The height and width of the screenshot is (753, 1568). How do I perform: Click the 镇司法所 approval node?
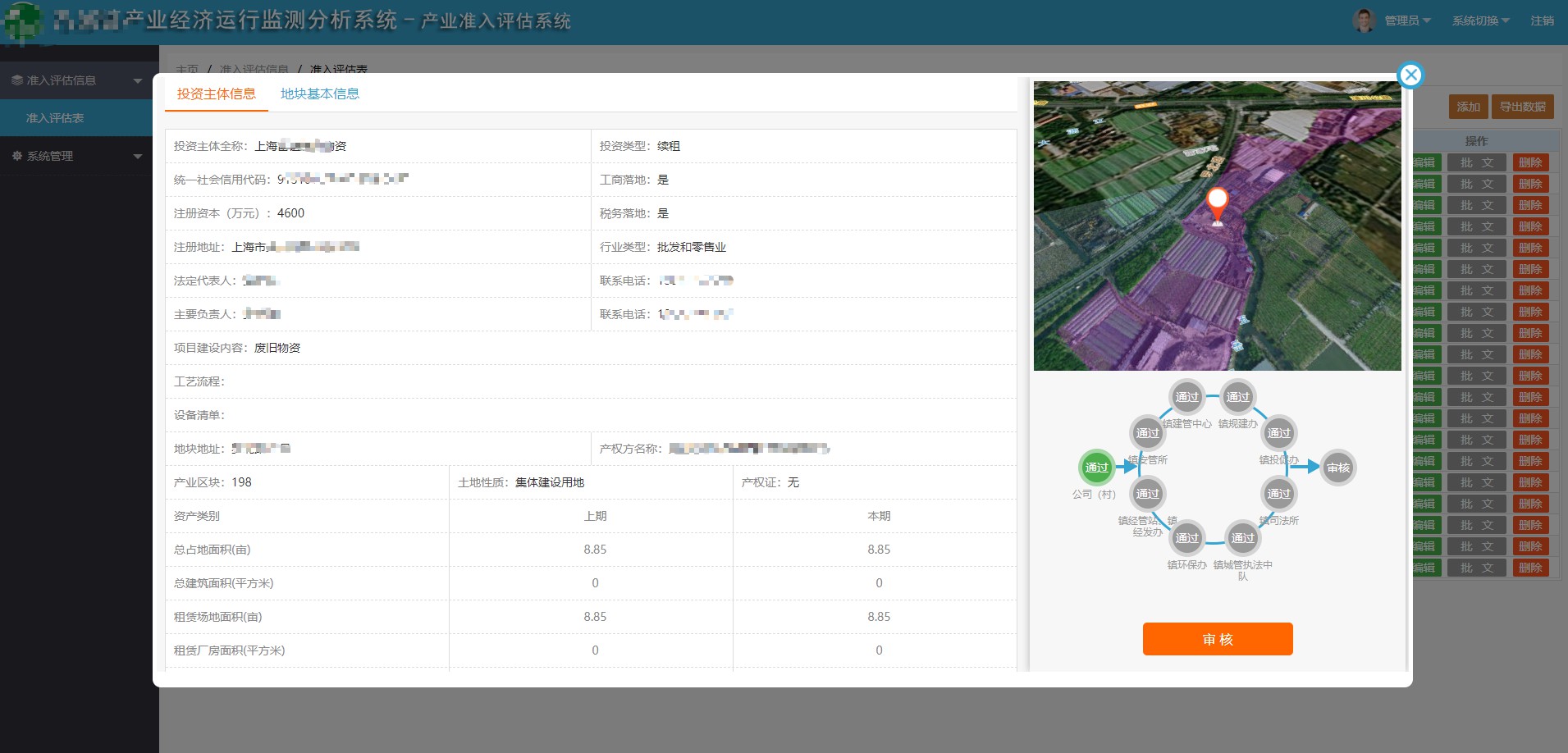click(x=1278, y=494)
